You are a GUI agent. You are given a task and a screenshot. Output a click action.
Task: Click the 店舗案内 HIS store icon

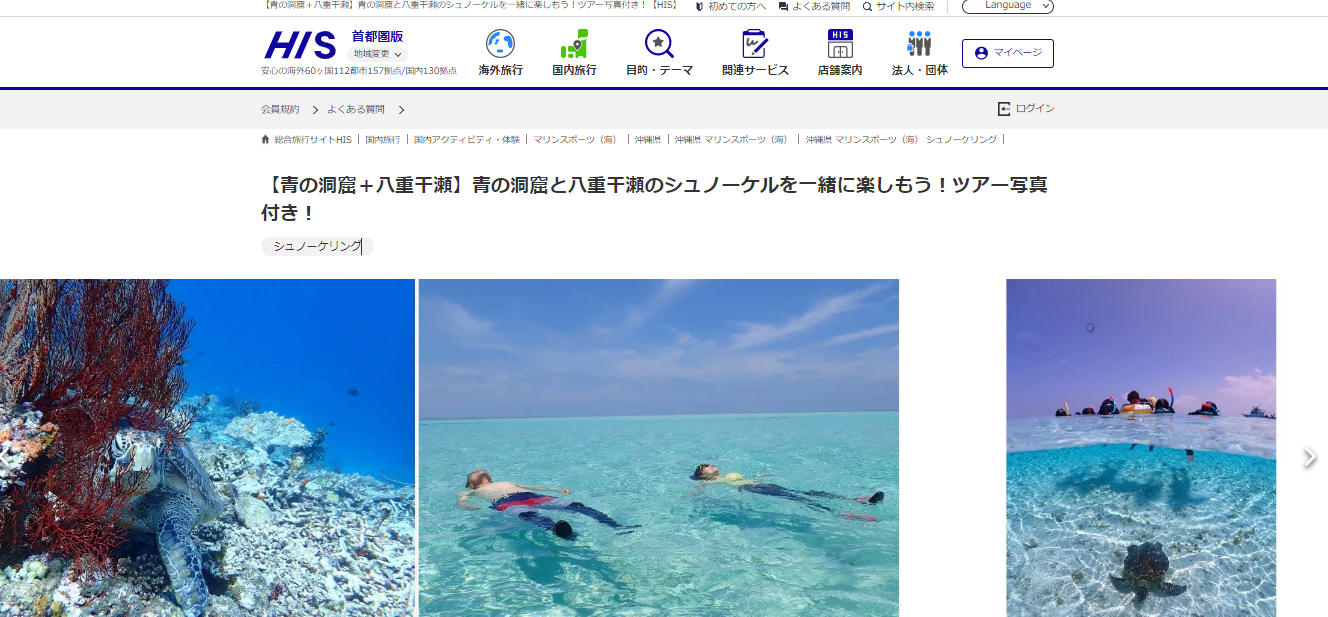(x=839, y=45)
